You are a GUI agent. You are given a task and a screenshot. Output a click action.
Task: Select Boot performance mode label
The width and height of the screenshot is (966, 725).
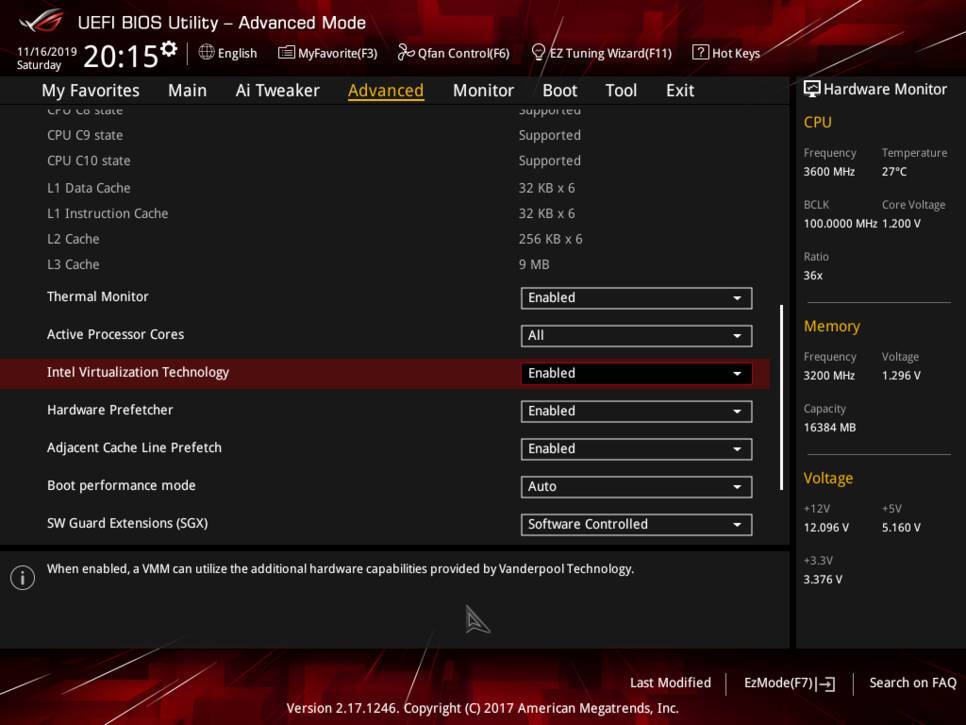point(121,485)
